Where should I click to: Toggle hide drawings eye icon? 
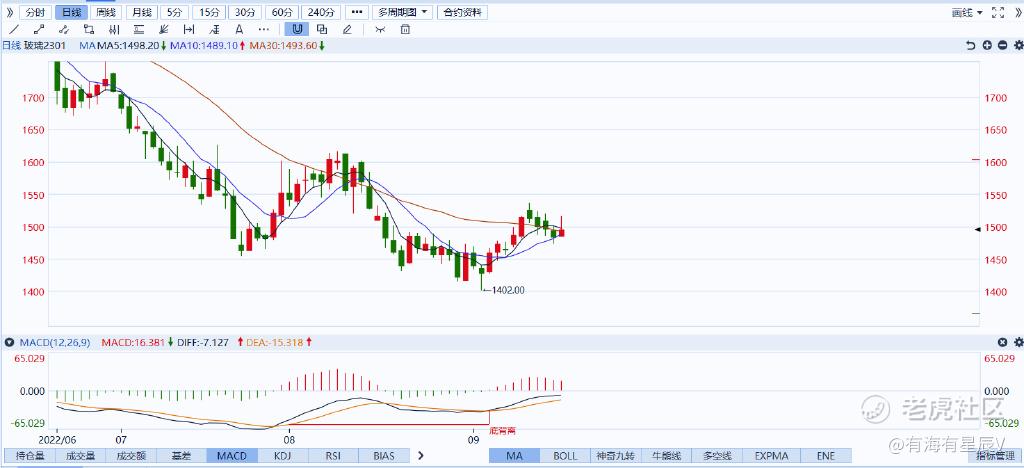(381, 29)
